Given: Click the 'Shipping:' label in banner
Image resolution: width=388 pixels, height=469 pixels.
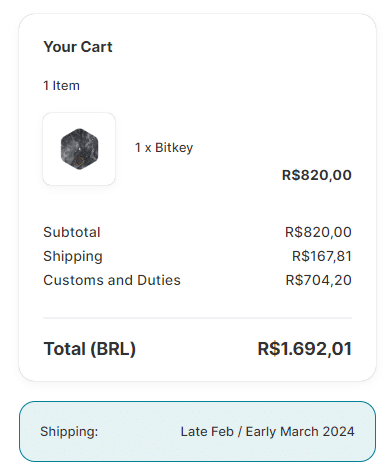Looking at the screenshot, I should (69, 432).
